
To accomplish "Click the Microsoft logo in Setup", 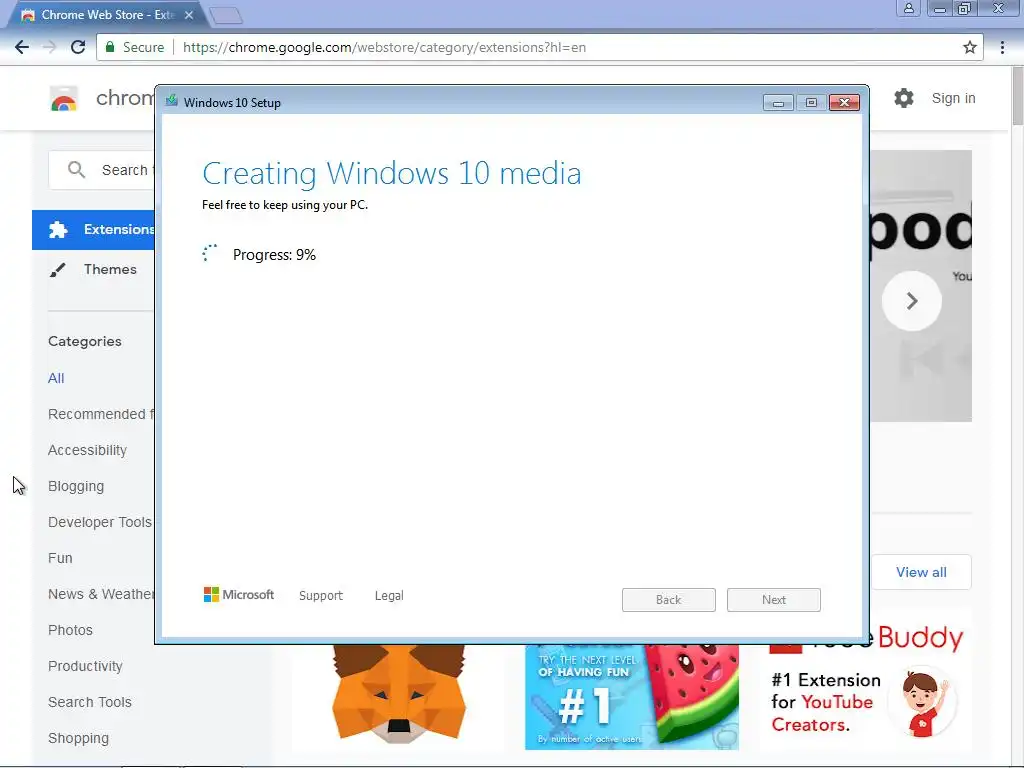I will click(239, 594).
